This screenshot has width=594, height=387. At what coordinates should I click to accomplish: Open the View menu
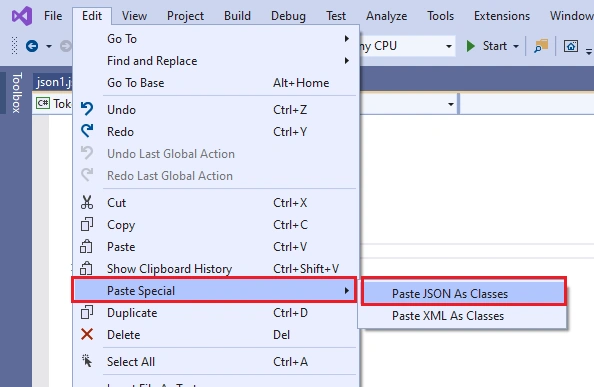134,16
